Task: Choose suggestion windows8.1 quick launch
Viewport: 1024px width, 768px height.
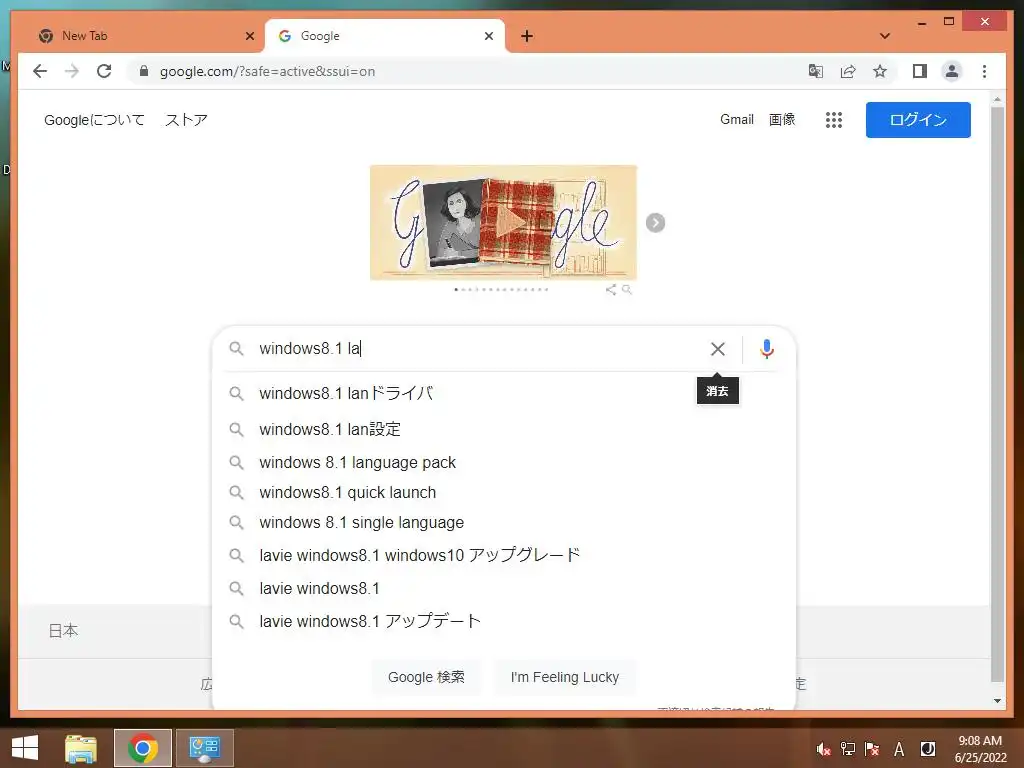Action: click(x=504, y=492)
